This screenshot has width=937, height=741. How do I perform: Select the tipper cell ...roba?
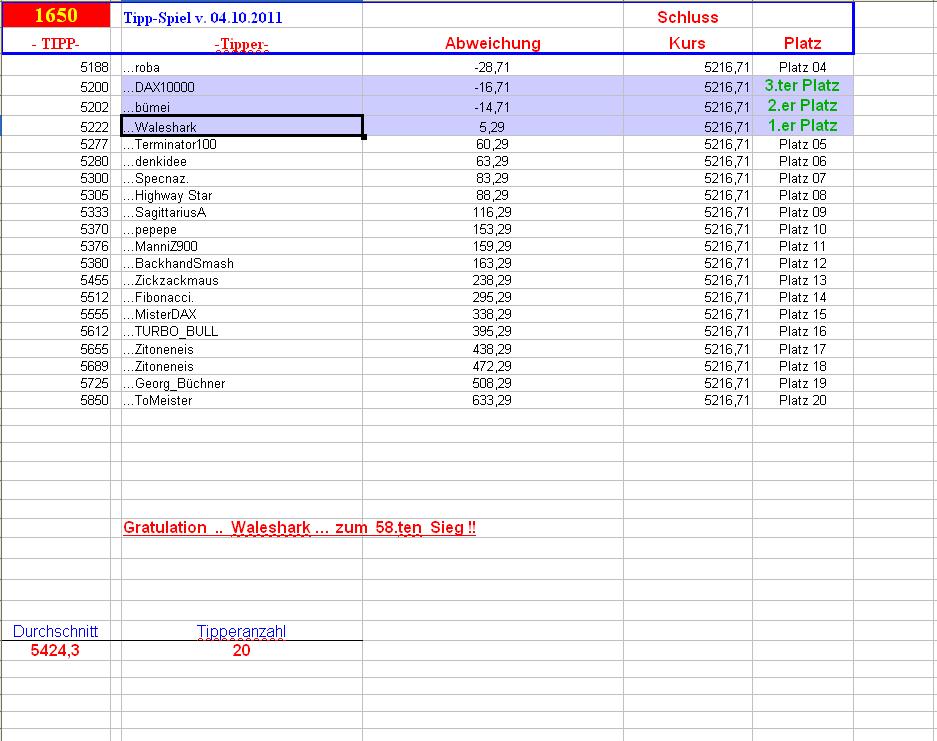(241, 67)
